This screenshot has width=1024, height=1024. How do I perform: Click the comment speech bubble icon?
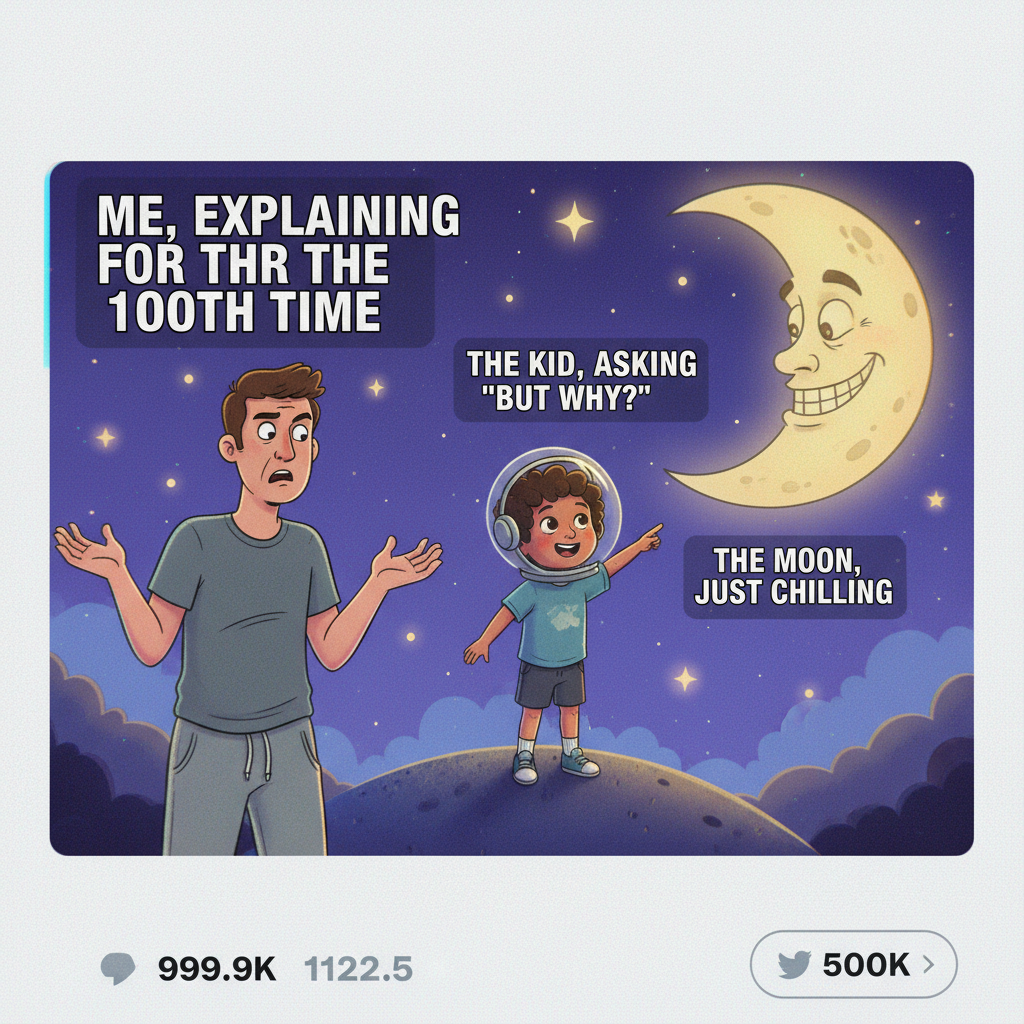click(x=120, y=966)
